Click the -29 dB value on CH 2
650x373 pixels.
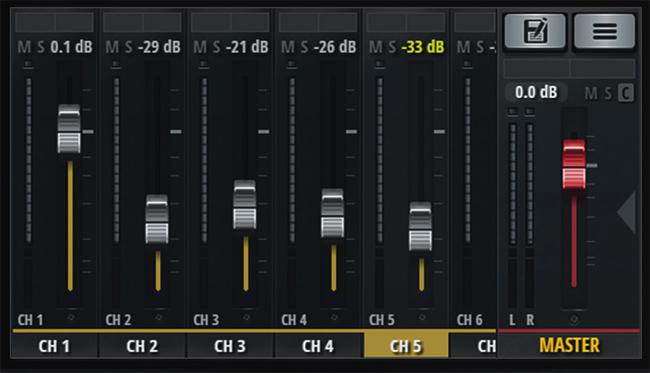(159, 47)
